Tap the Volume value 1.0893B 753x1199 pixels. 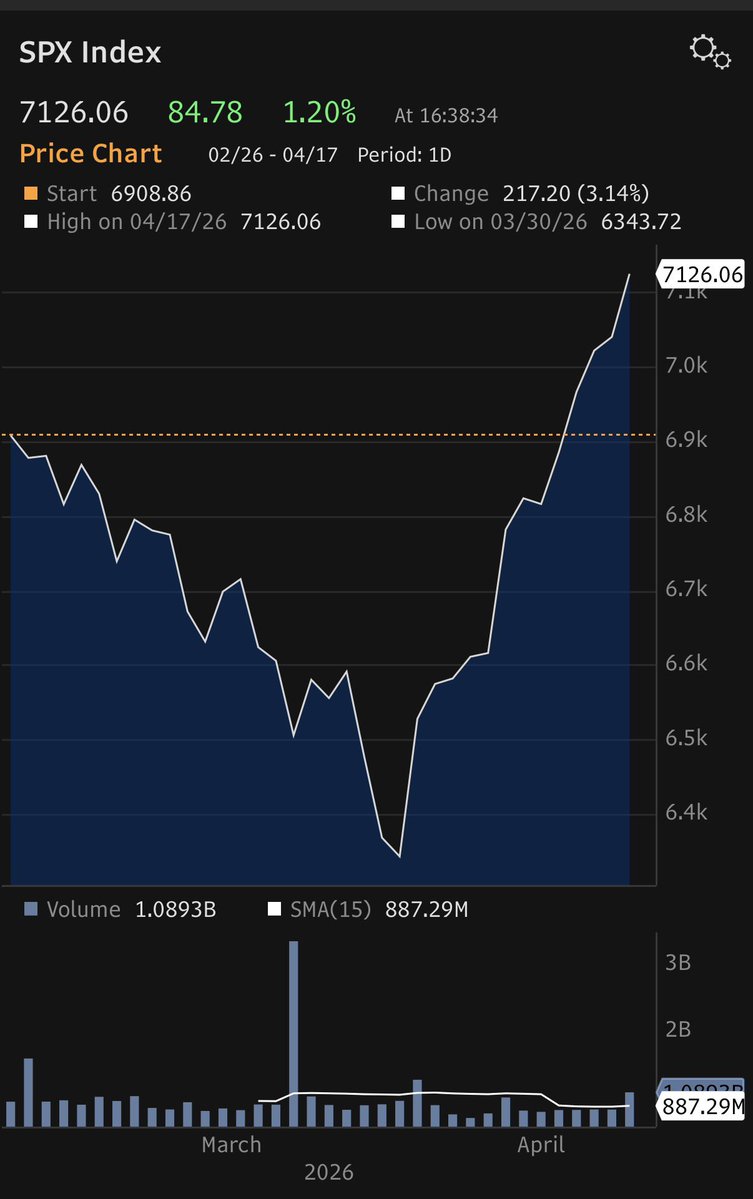click(176, 909)
